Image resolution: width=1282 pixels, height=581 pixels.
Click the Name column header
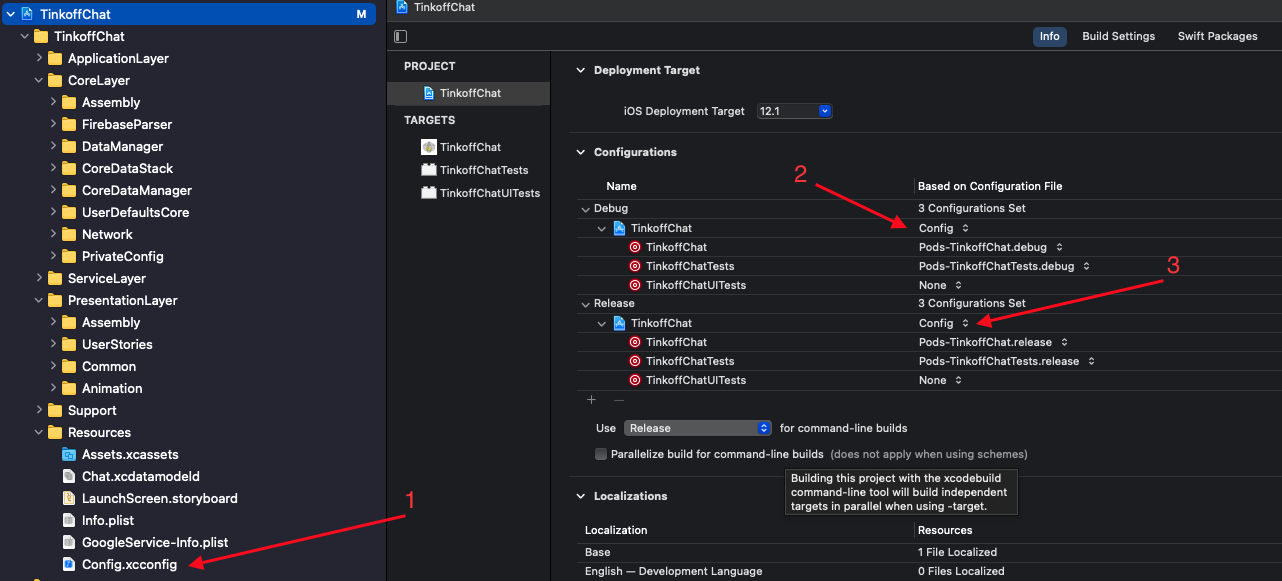[x=621, y=186]
